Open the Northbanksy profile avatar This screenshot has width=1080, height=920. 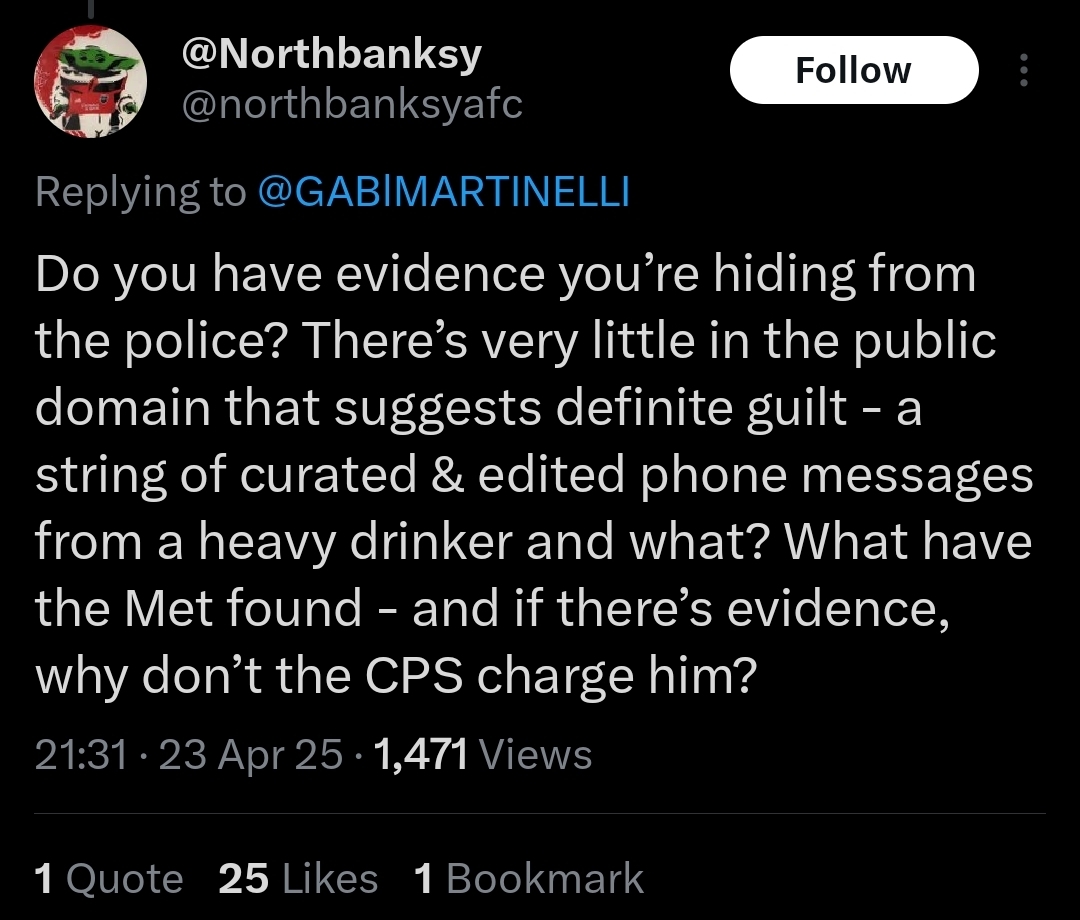tap(91, 81)
